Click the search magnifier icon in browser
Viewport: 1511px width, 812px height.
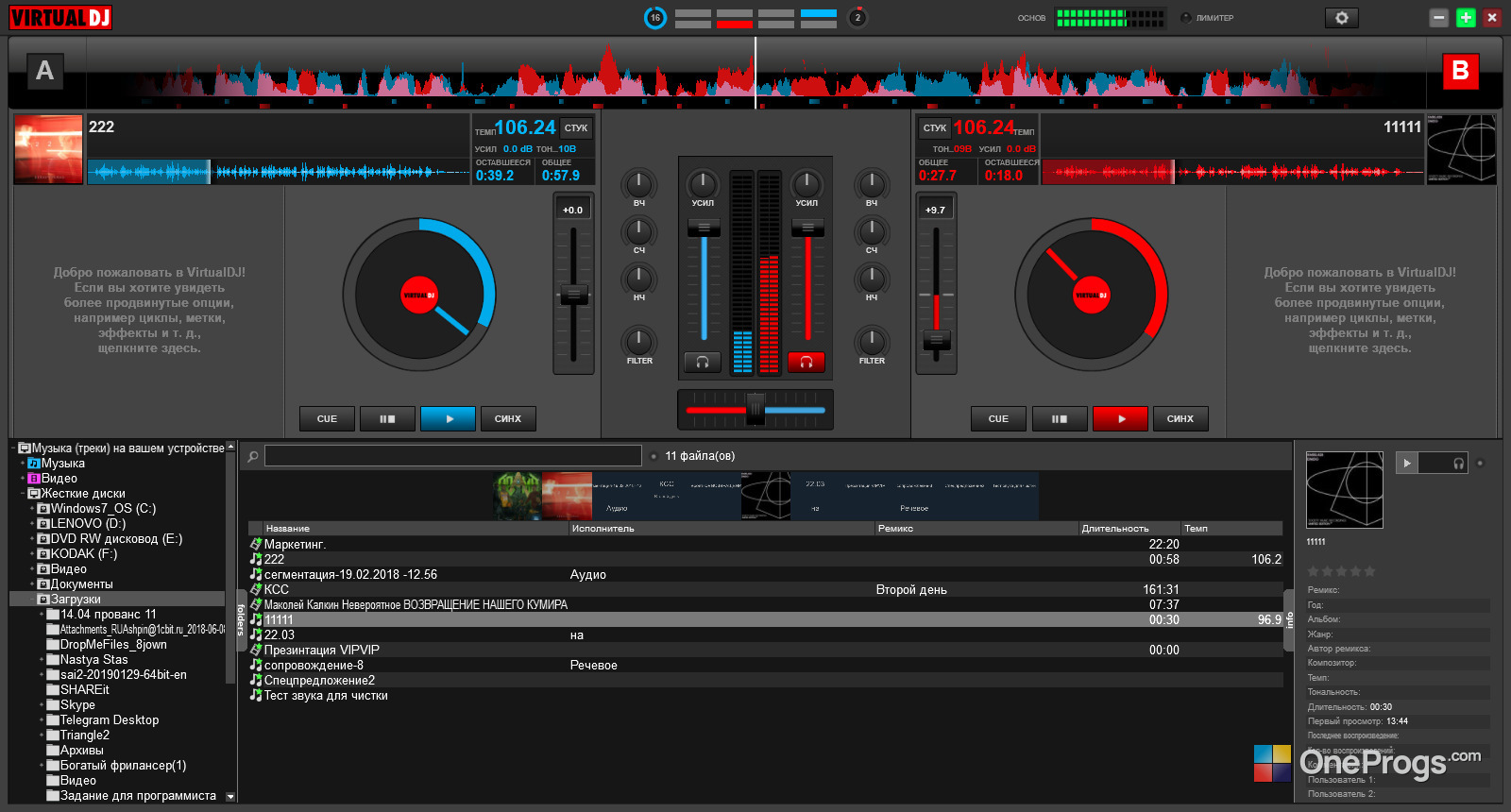253,456
